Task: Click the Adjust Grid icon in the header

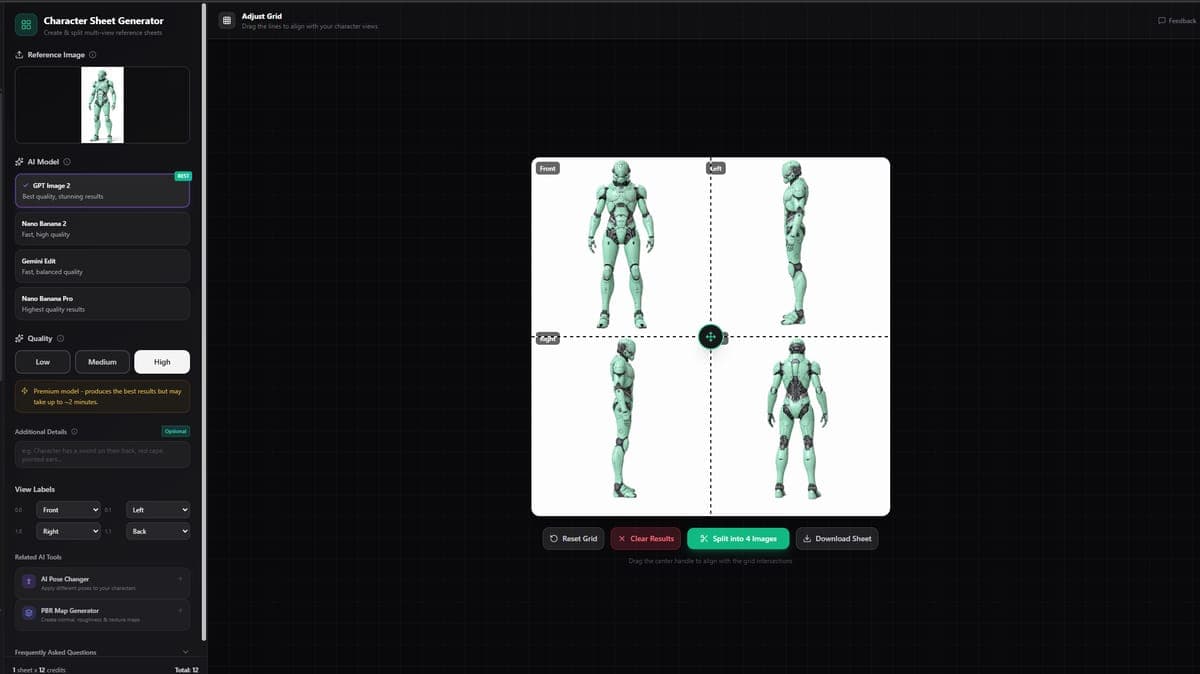Action: [227, 20]
